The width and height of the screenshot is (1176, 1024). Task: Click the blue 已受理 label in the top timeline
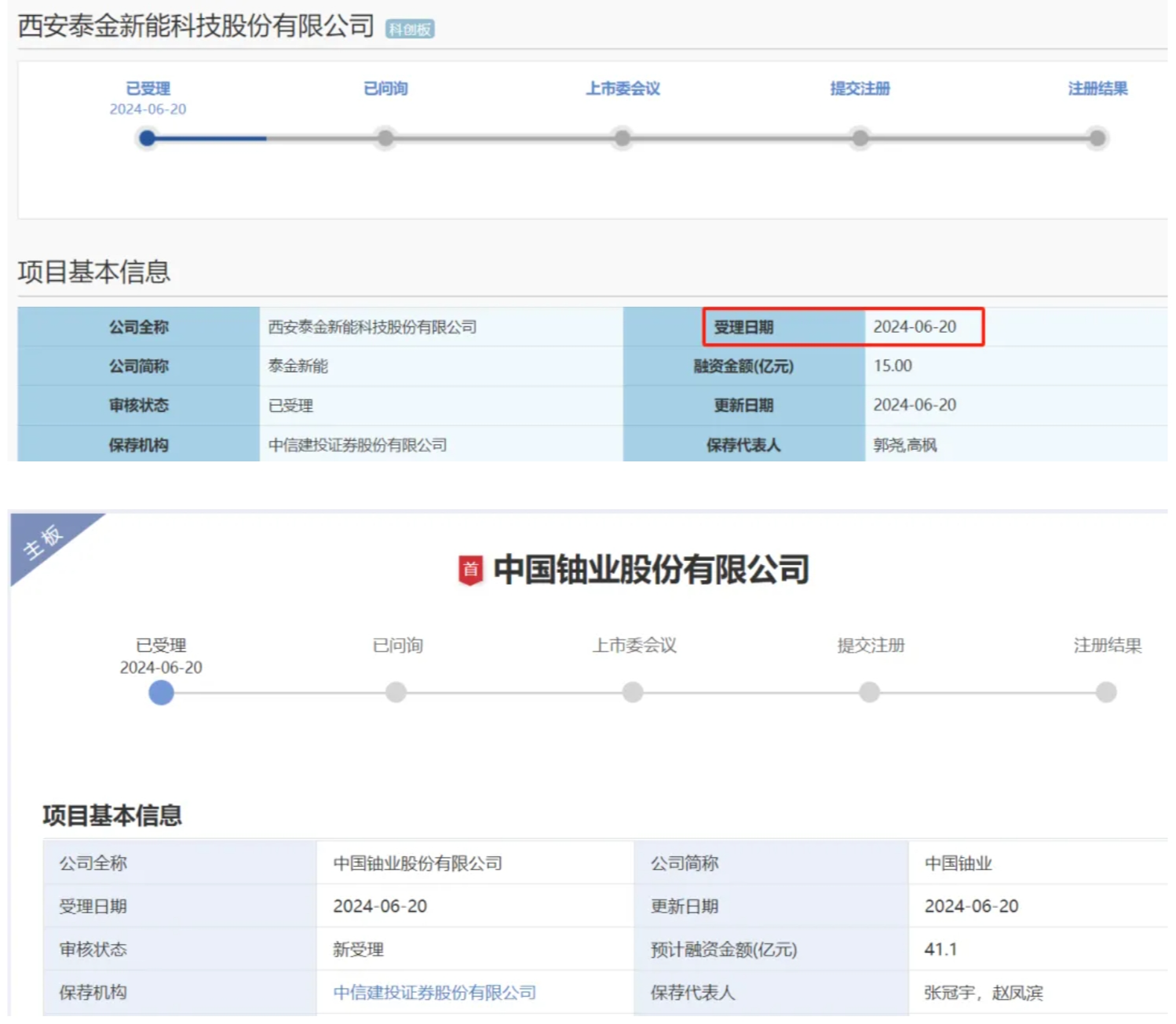point(148,89)
